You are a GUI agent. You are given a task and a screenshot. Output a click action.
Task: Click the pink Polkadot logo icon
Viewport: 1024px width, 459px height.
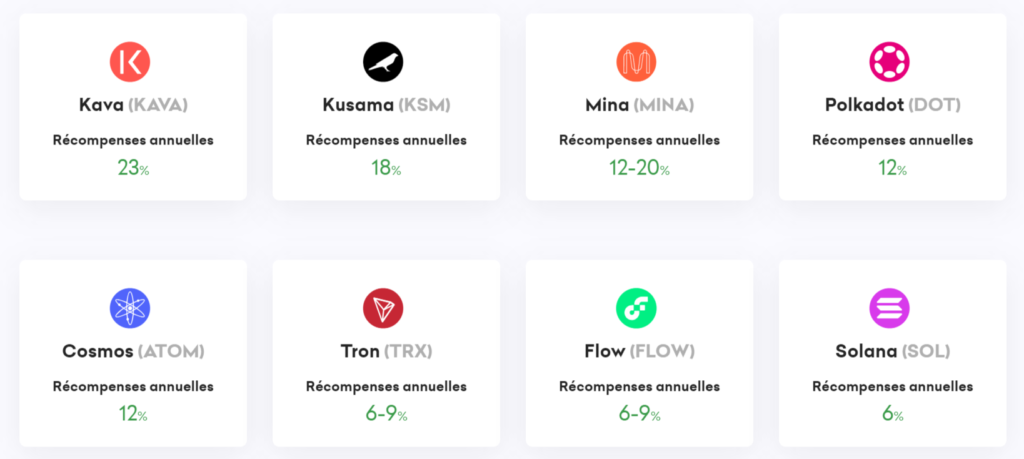point(889,62)
